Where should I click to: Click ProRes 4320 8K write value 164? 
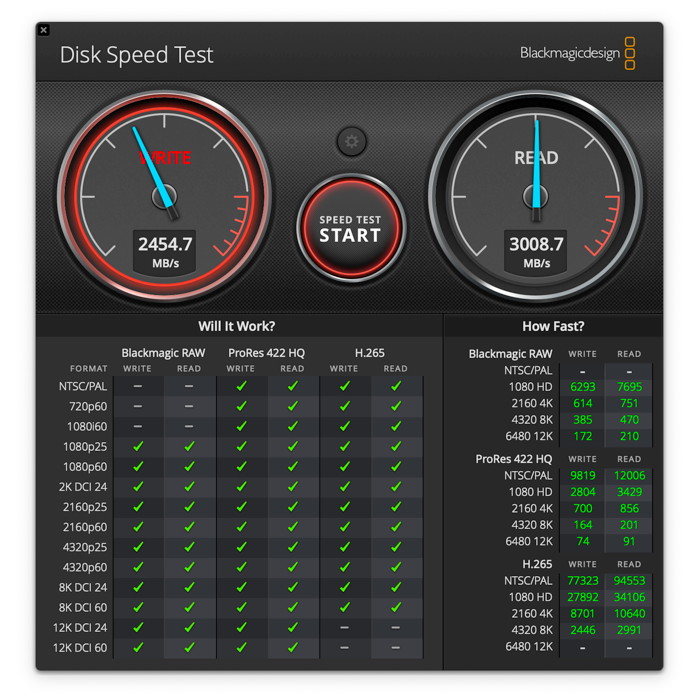[583, 525]
